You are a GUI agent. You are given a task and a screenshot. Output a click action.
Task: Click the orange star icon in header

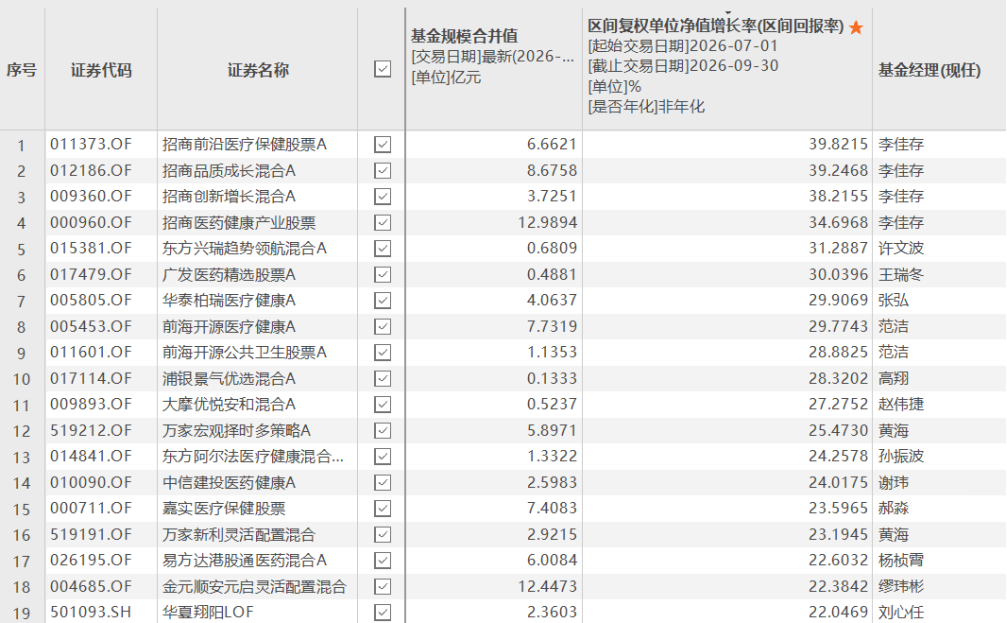pos(855,28)
